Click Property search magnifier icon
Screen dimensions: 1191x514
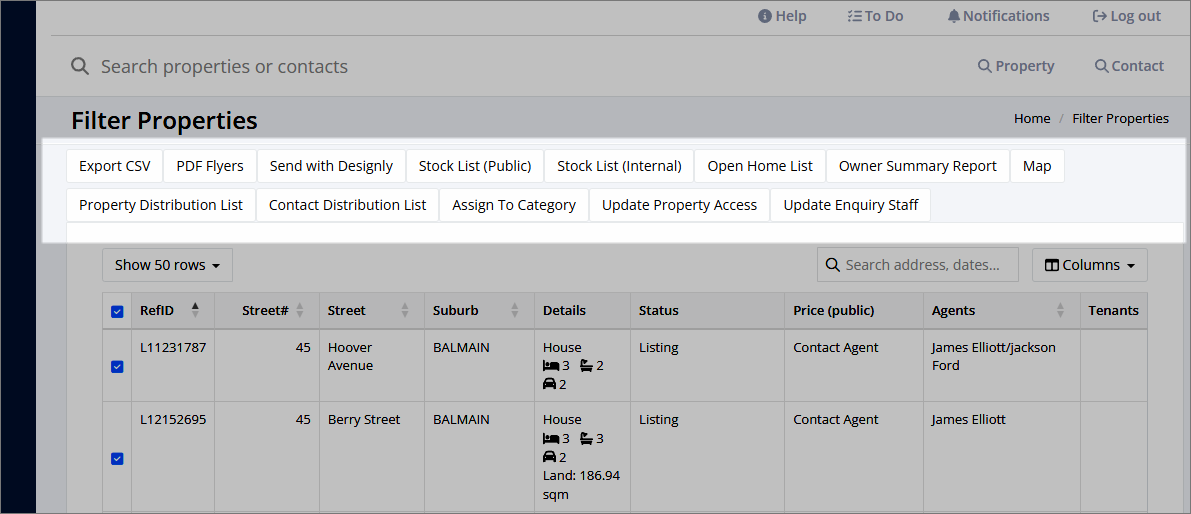tap(984, 66)
